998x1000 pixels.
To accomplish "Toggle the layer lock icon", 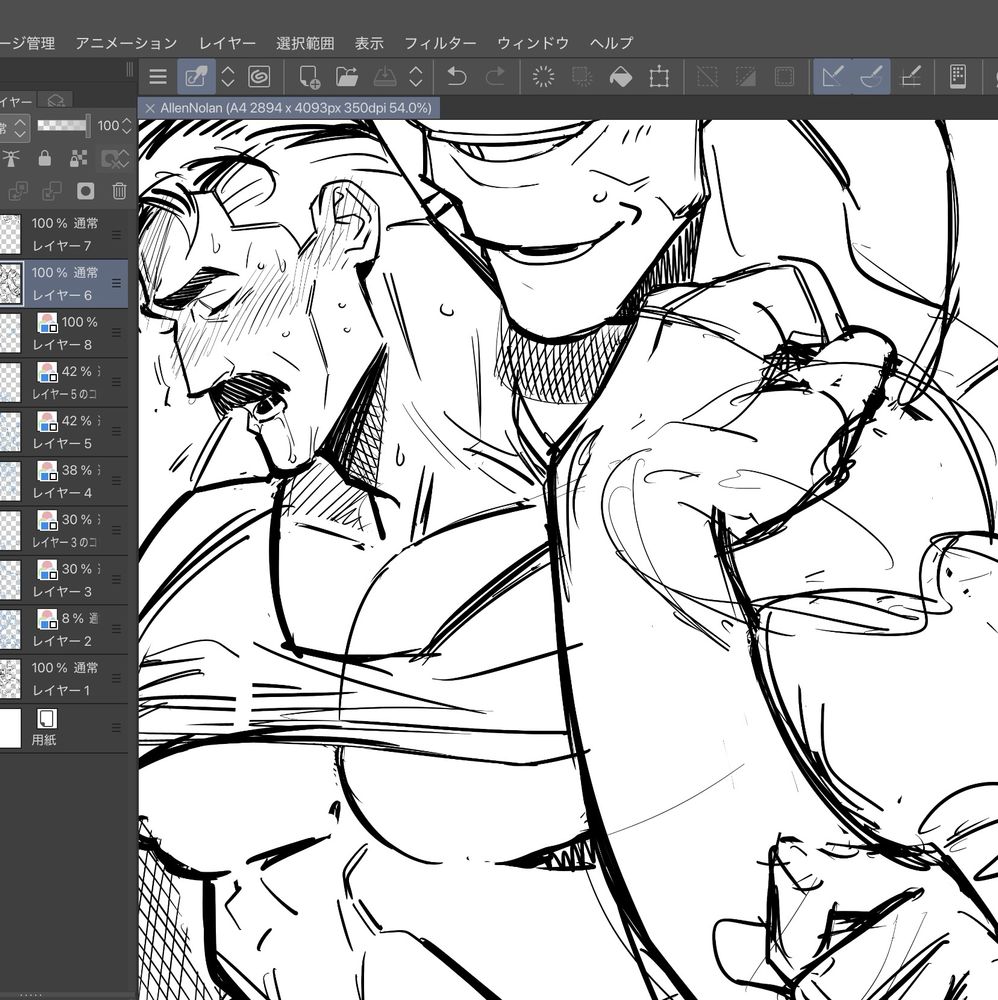I will tap(44, 158).
